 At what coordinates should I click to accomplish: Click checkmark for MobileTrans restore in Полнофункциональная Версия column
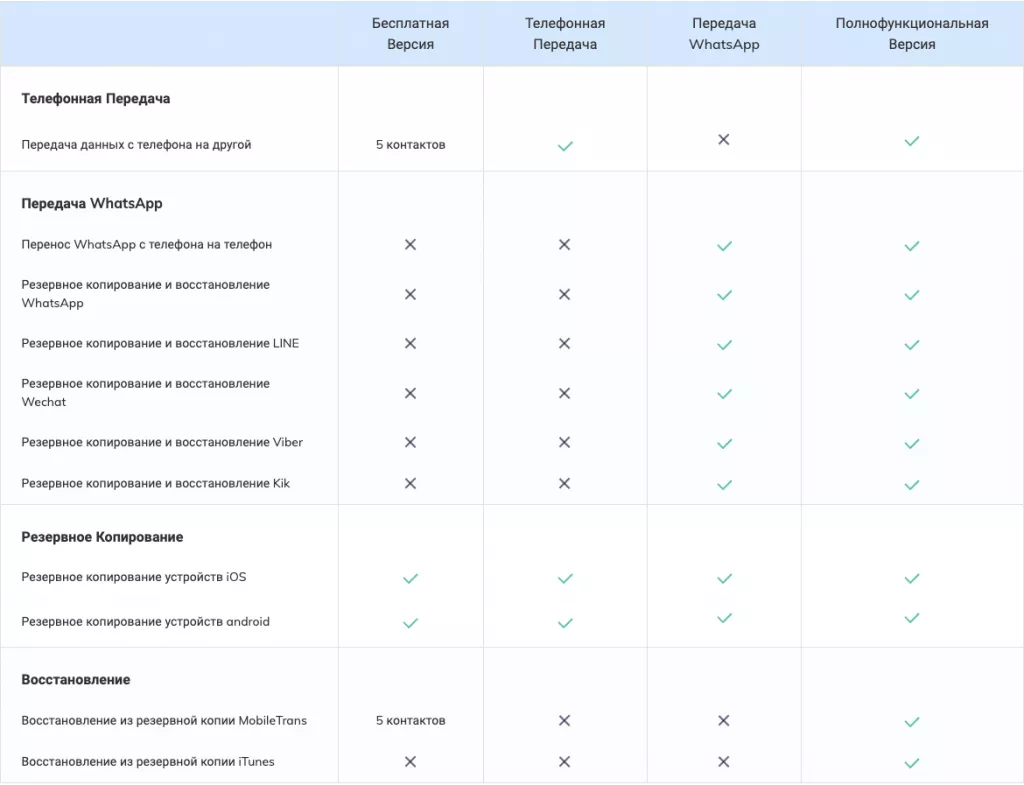(x=911, y=721)
